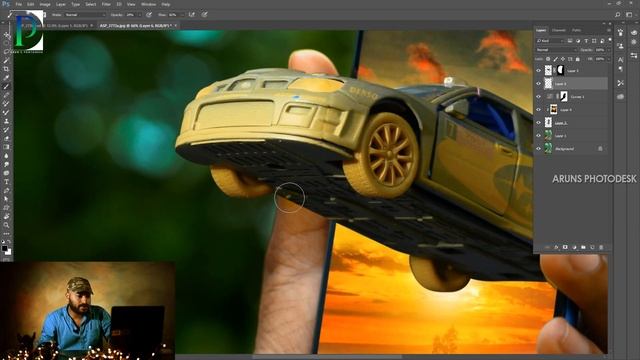Open the brush Mode dropdown
The width and height of the screenshot is (640, 360).
click(x=84, y=15)
